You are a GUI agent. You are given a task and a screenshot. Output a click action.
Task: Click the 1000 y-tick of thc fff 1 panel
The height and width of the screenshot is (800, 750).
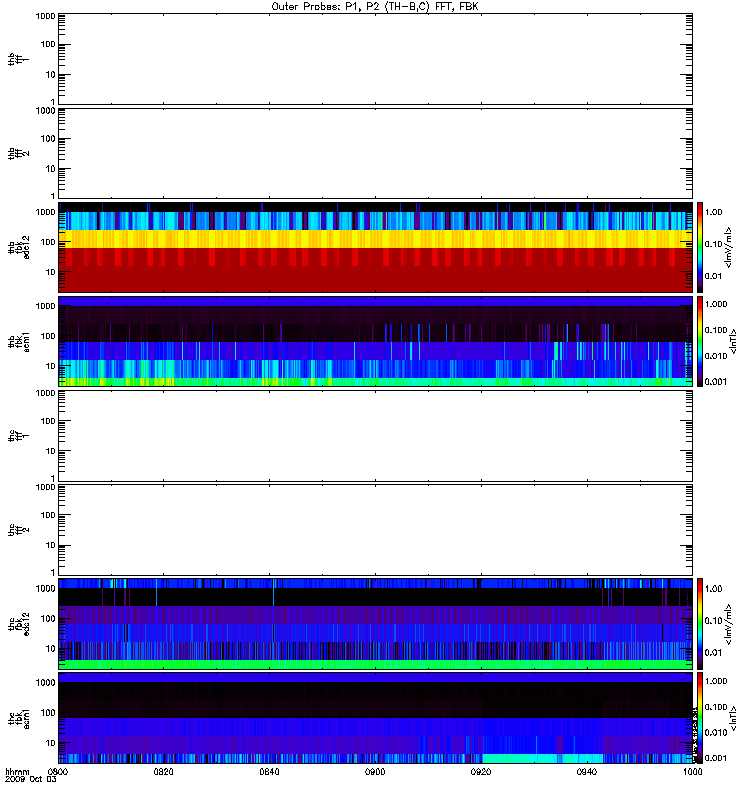[x=46, y=393]
